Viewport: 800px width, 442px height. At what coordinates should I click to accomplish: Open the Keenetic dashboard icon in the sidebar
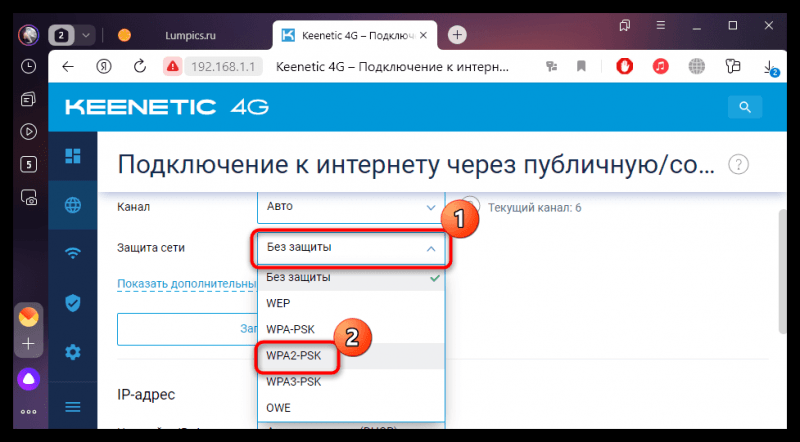[72, 156]
